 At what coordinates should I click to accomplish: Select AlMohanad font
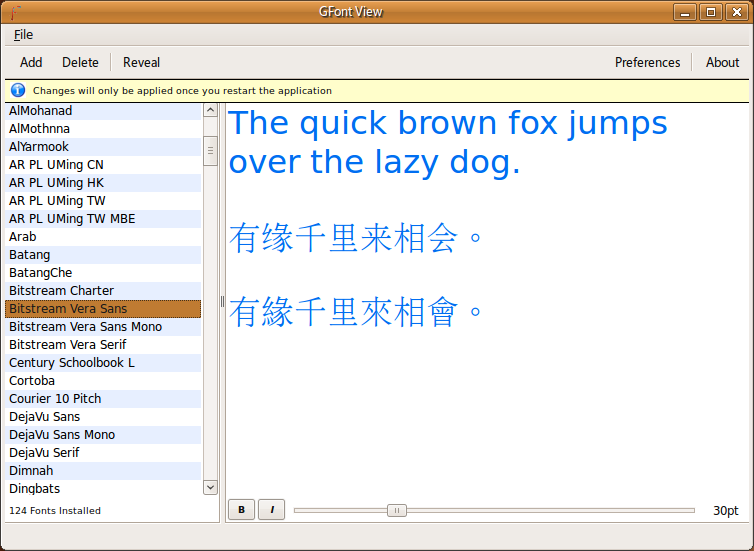(103, 111)
